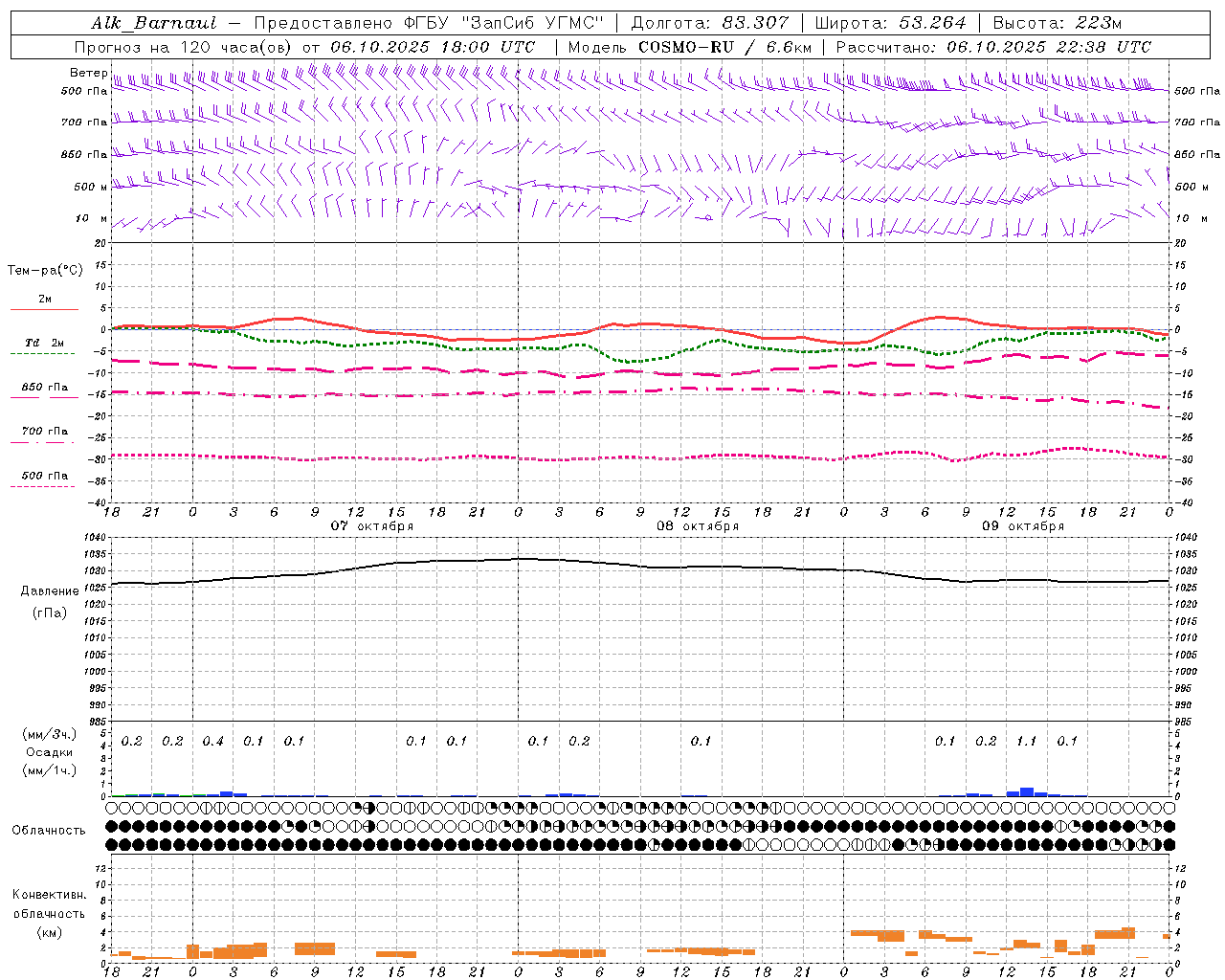Click the 07 октября date label
1225x980 pixels.
tap(372, 526)
